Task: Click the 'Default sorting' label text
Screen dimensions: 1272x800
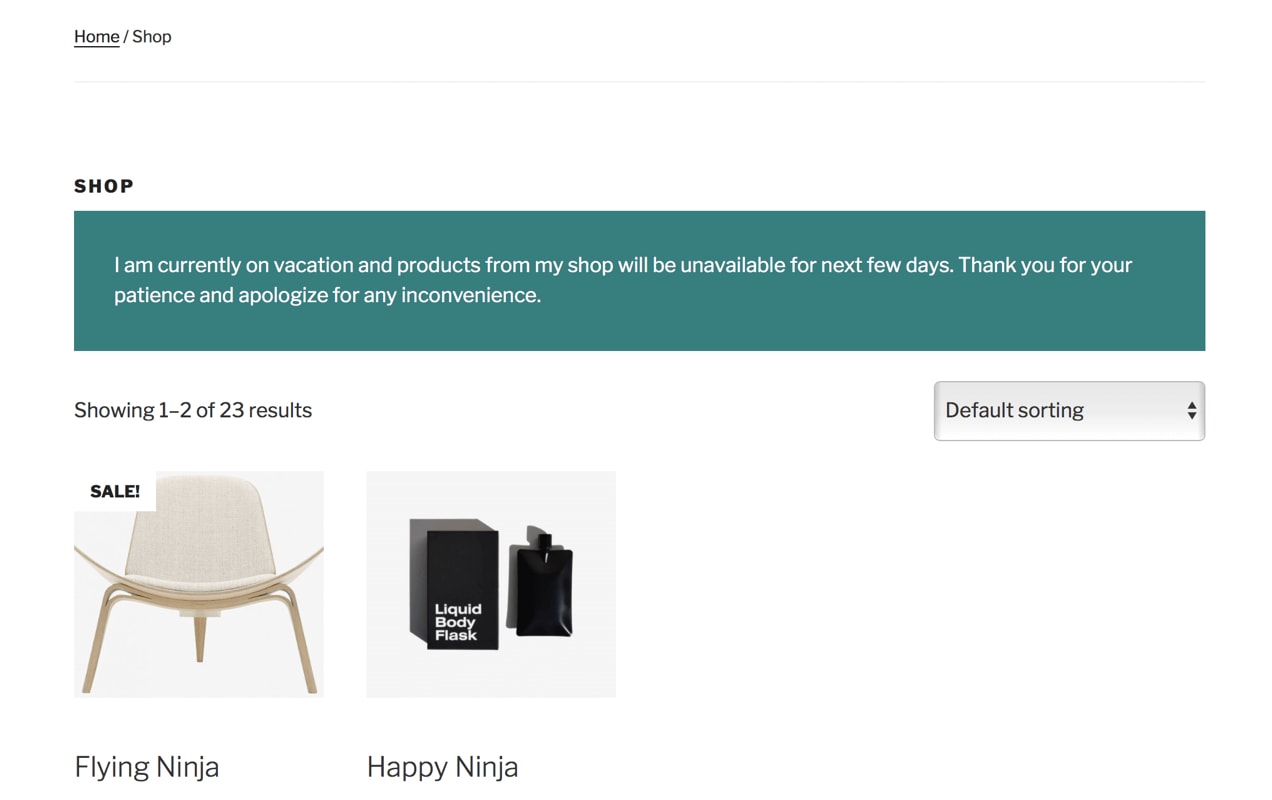Action: coord(1014,410)
